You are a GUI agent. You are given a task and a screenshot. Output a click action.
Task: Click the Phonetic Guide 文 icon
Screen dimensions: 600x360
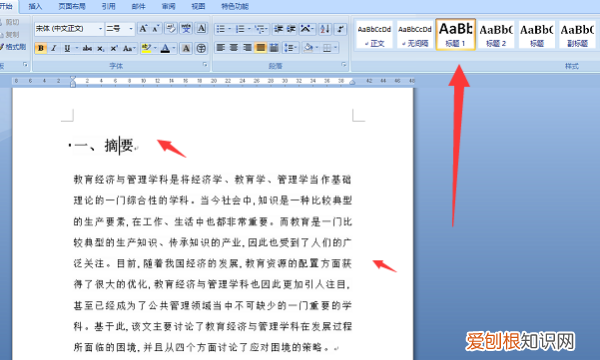click(186, 29)
